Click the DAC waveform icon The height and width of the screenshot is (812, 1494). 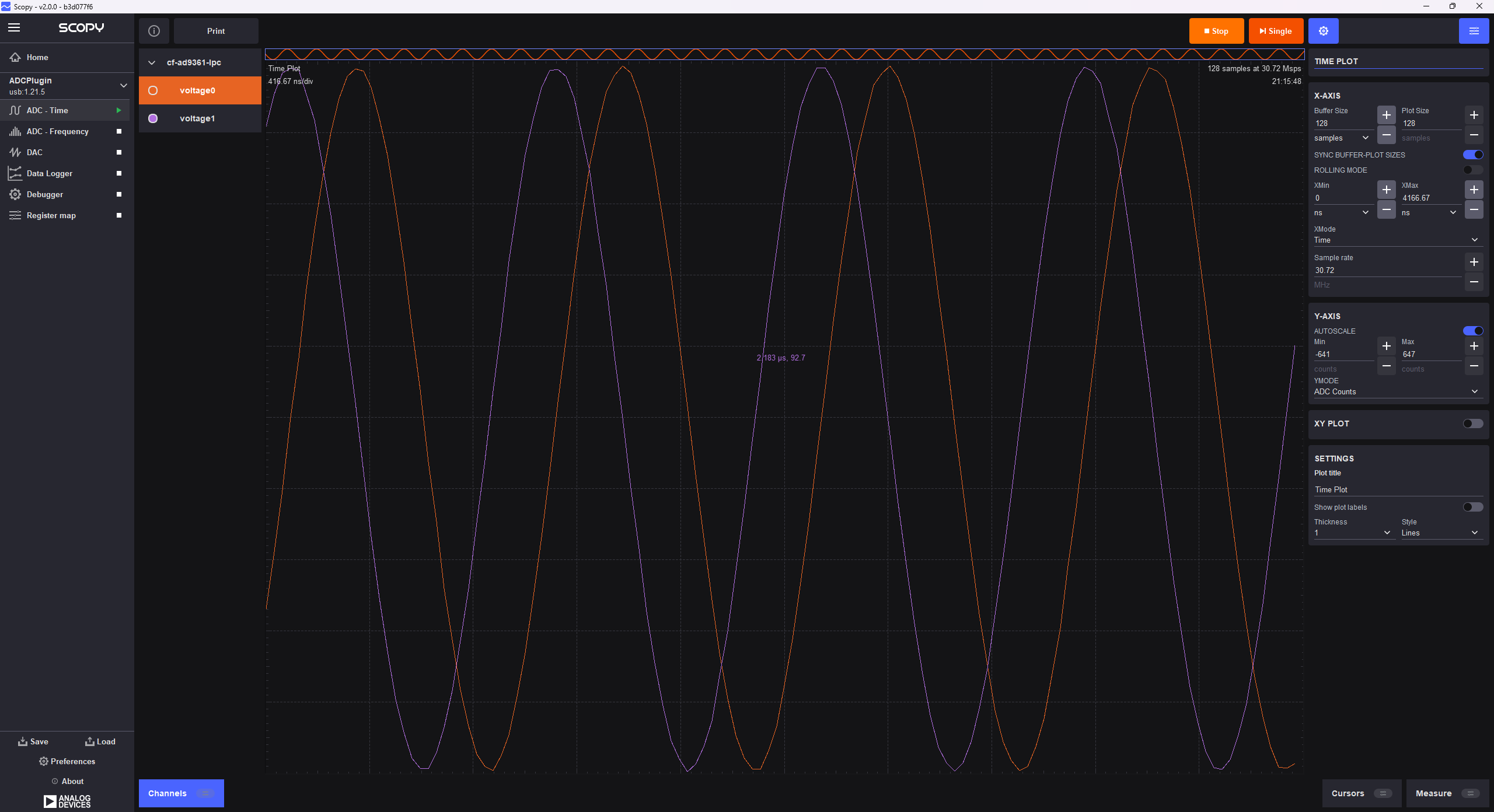15,152
